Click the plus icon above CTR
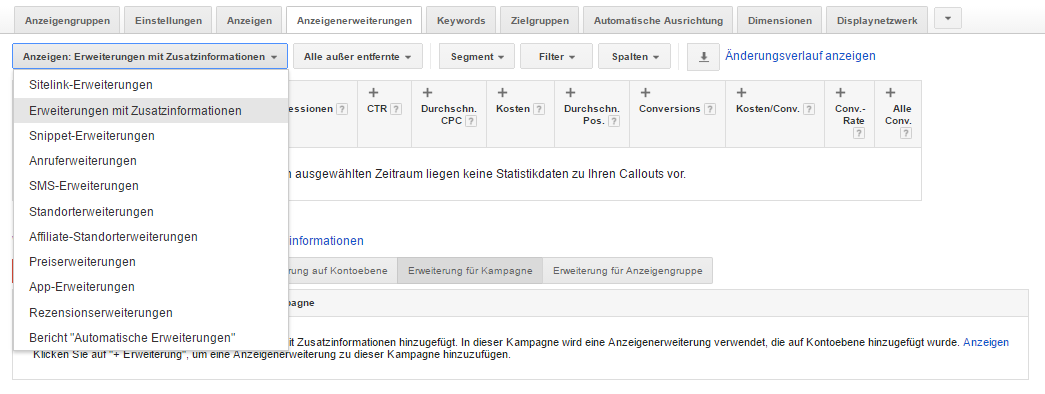1045x394 pixels. [x=373, y=93]
